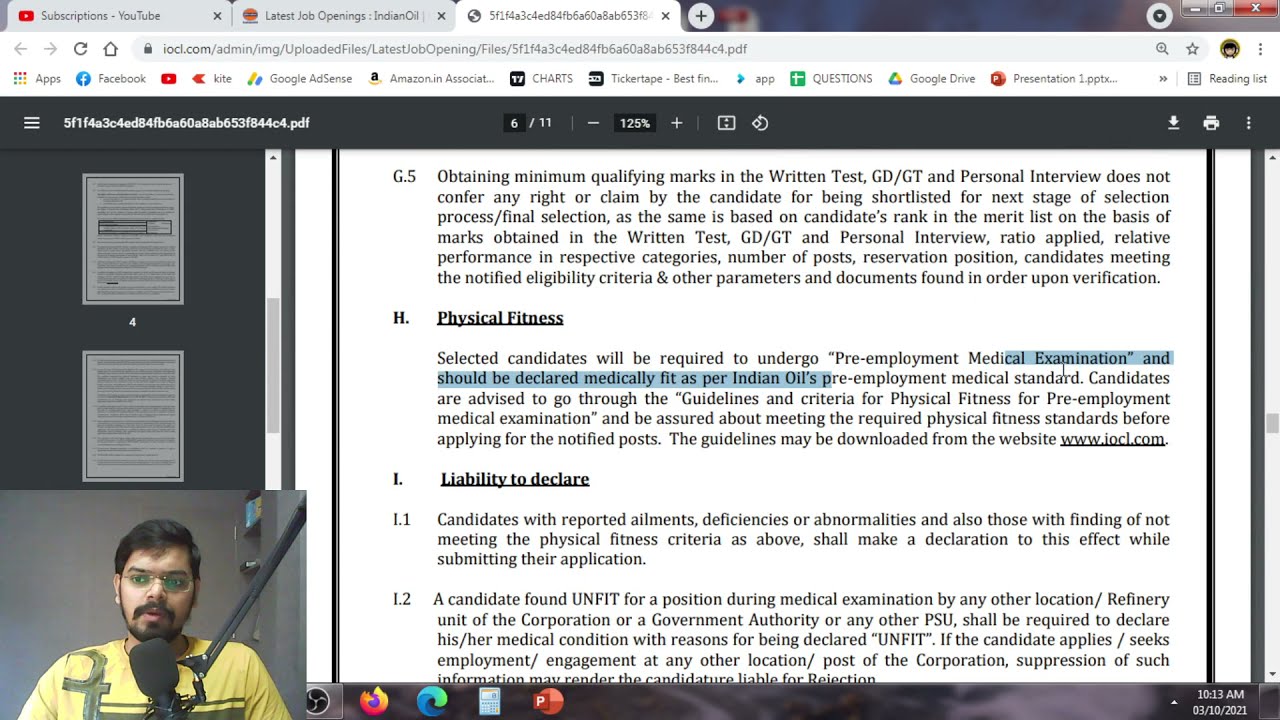Viewport: 1280px width, 720px height.
Task: Open PDF viewer more actions menu
Action: click(1248, 123)
